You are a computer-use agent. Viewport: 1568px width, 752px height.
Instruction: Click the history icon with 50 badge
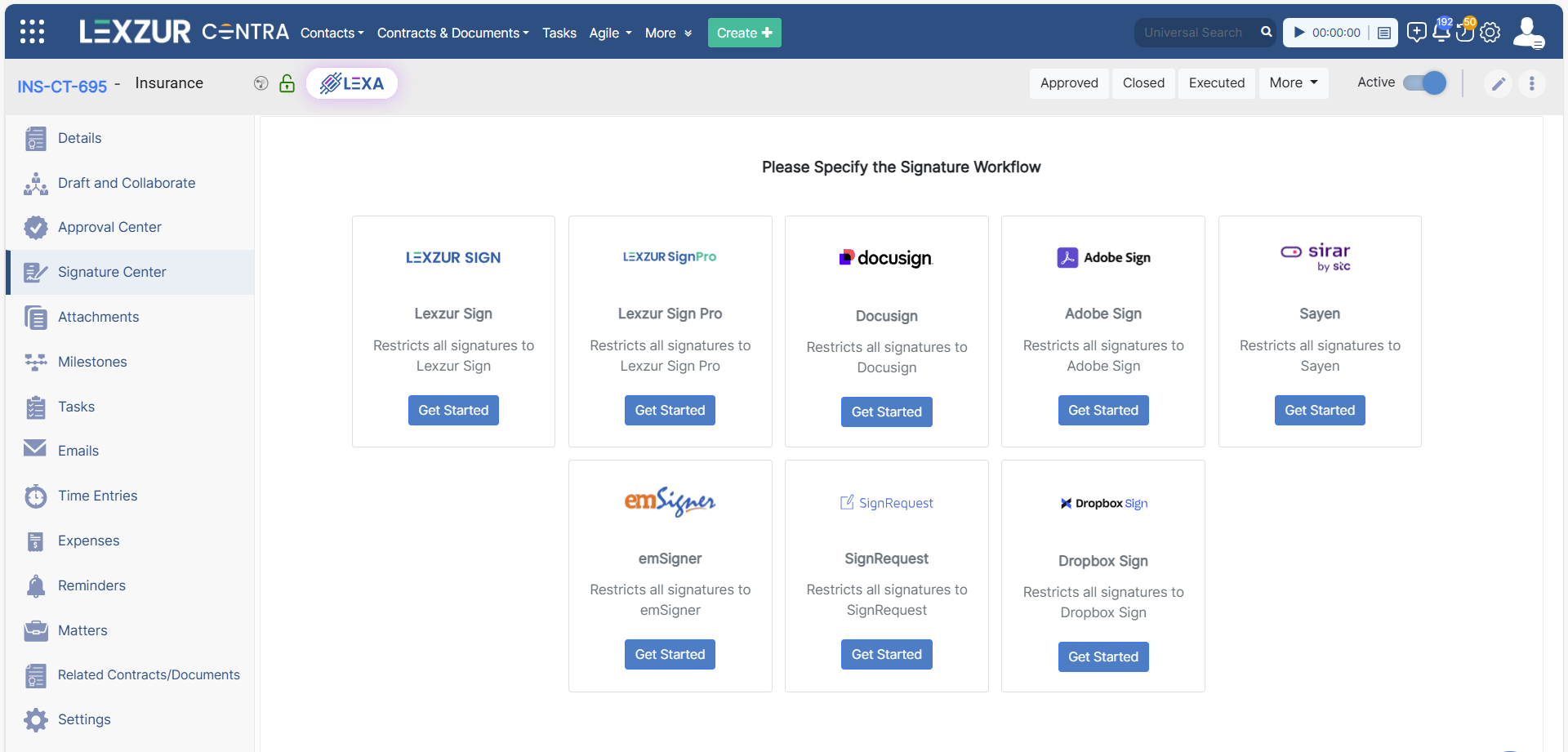(x=1465, y=33)
